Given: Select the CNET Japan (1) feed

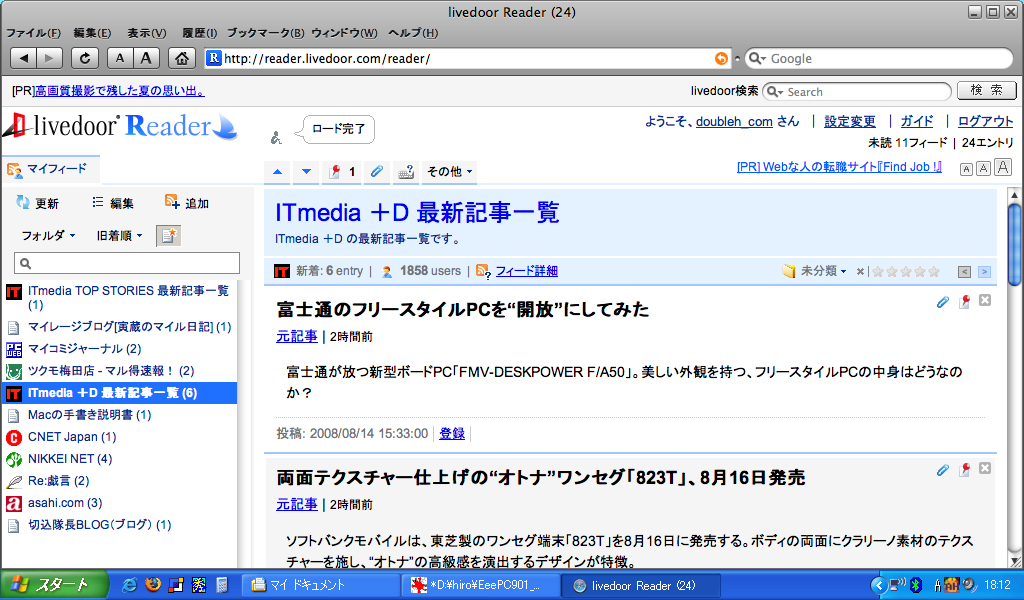Looking at the screenshot, I should 72,437.
